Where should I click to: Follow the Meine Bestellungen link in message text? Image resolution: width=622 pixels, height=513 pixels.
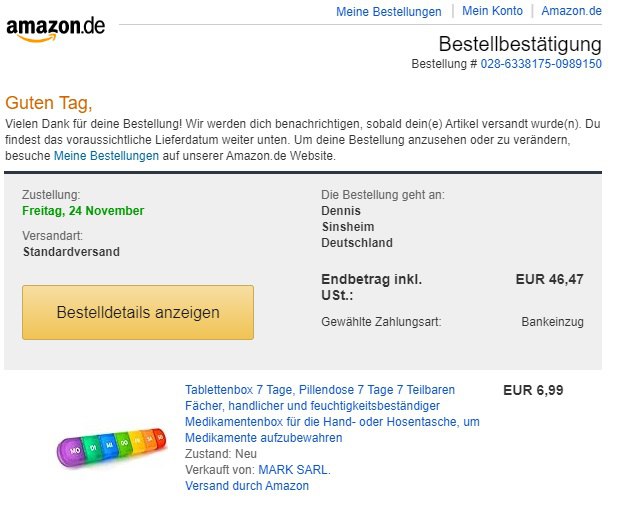pos(106,157)
